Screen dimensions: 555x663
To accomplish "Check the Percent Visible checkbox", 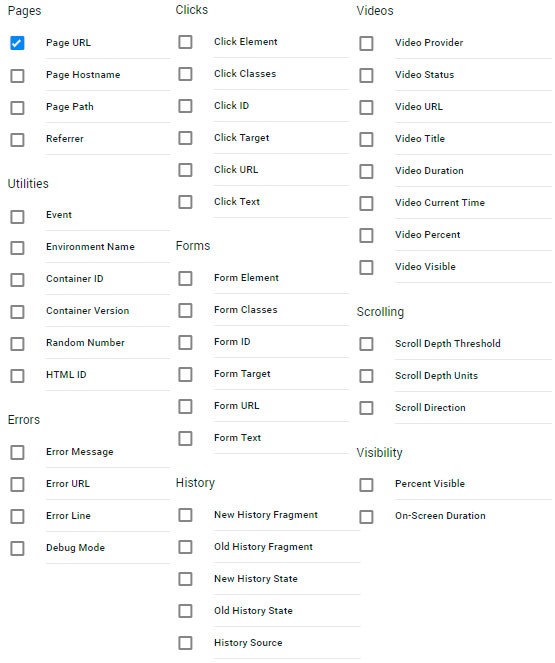I will tap(366, 485).
